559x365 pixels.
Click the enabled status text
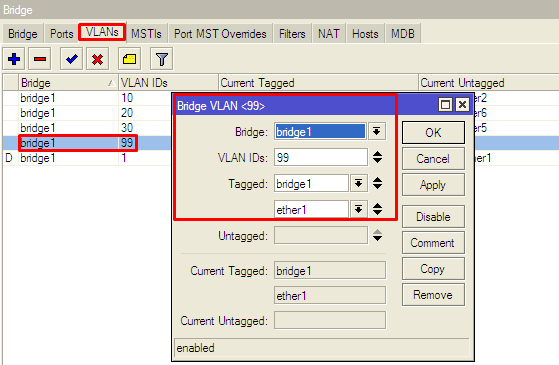(195, 348)
